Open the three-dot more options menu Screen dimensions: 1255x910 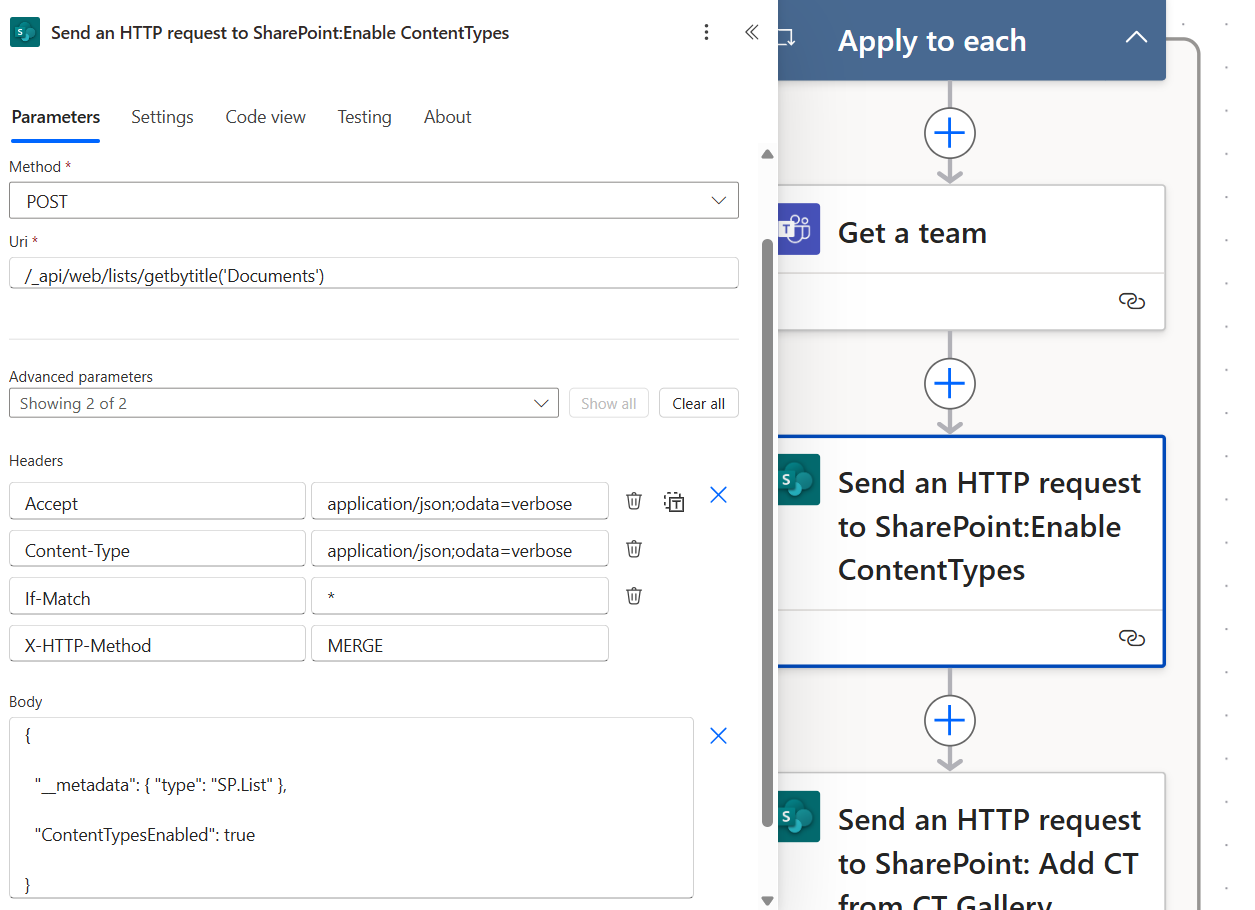click(x=707, y=32)
